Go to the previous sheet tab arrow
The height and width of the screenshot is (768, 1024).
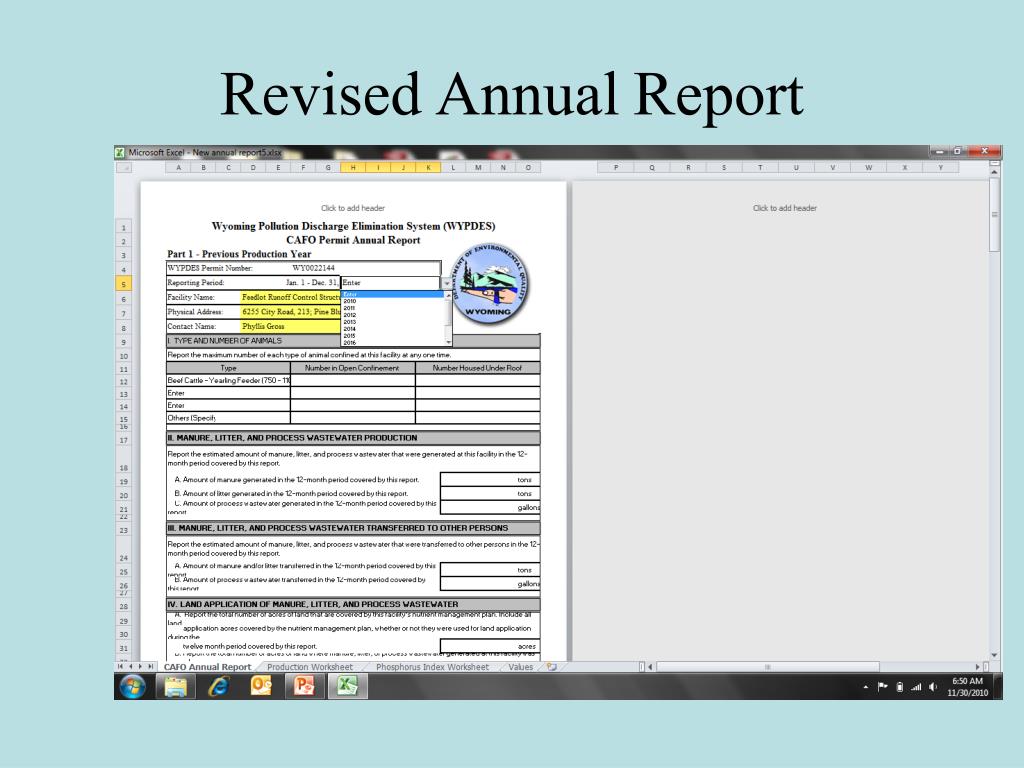coord(131,667)
